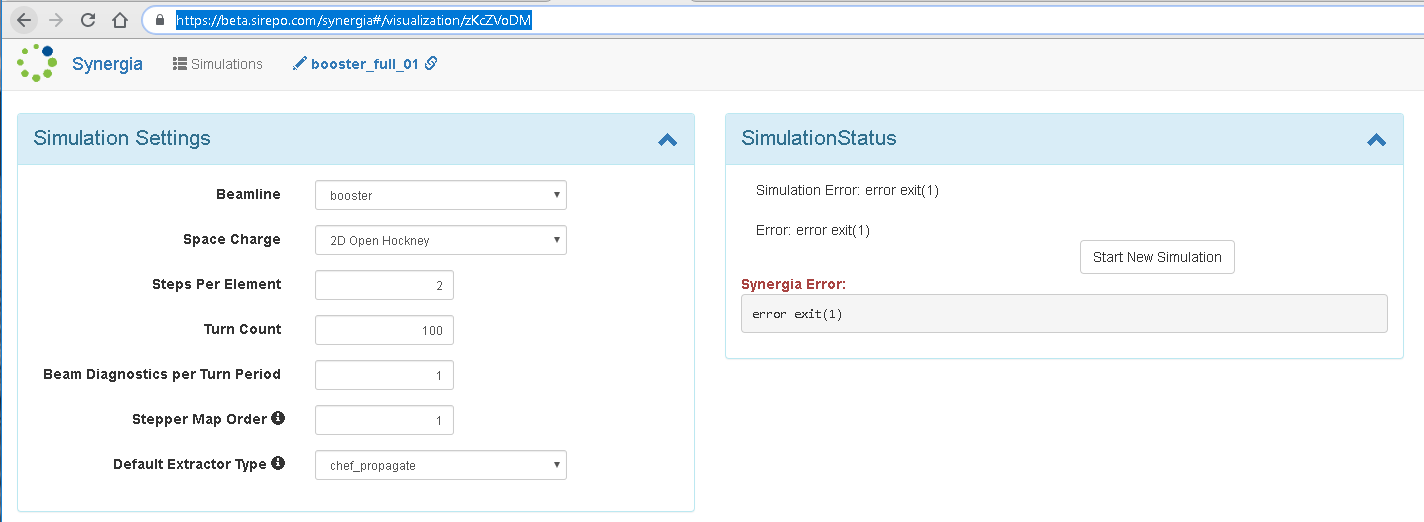Click the lock icon in the address bar
1424x522 pixels.
(x=159, y=20)
